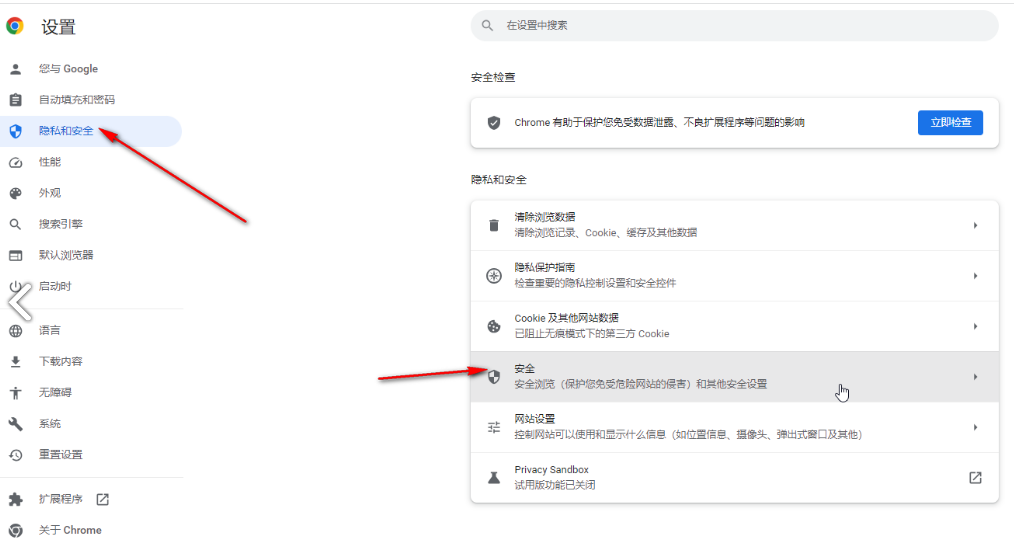This screenshot has width=1014, height=547.
Task: Expand the Cookie 及其他网站数据 row arrow
Action: pyautogui.click(x=975, y=327)
